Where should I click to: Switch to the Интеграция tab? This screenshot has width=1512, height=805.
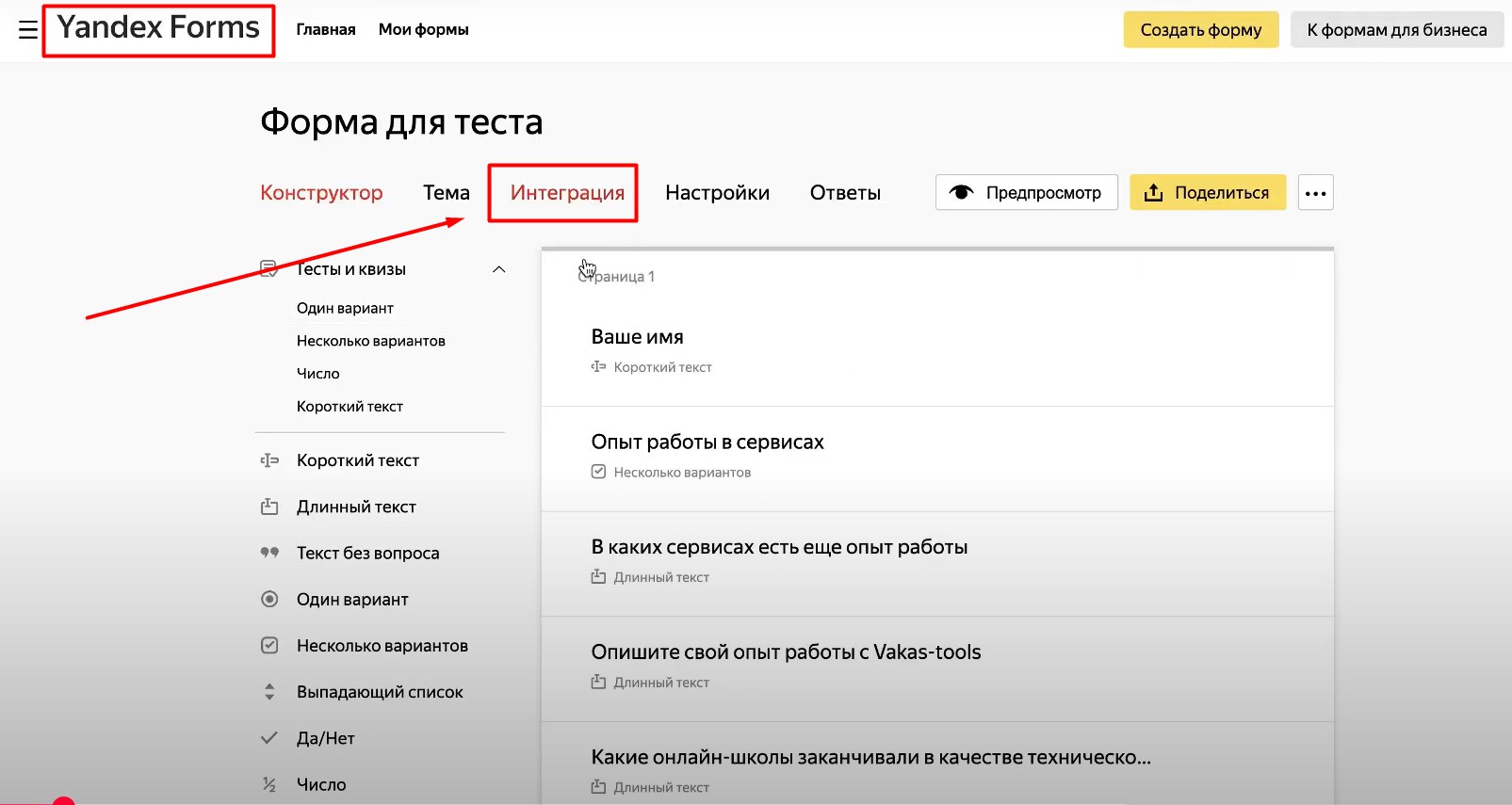567,193
